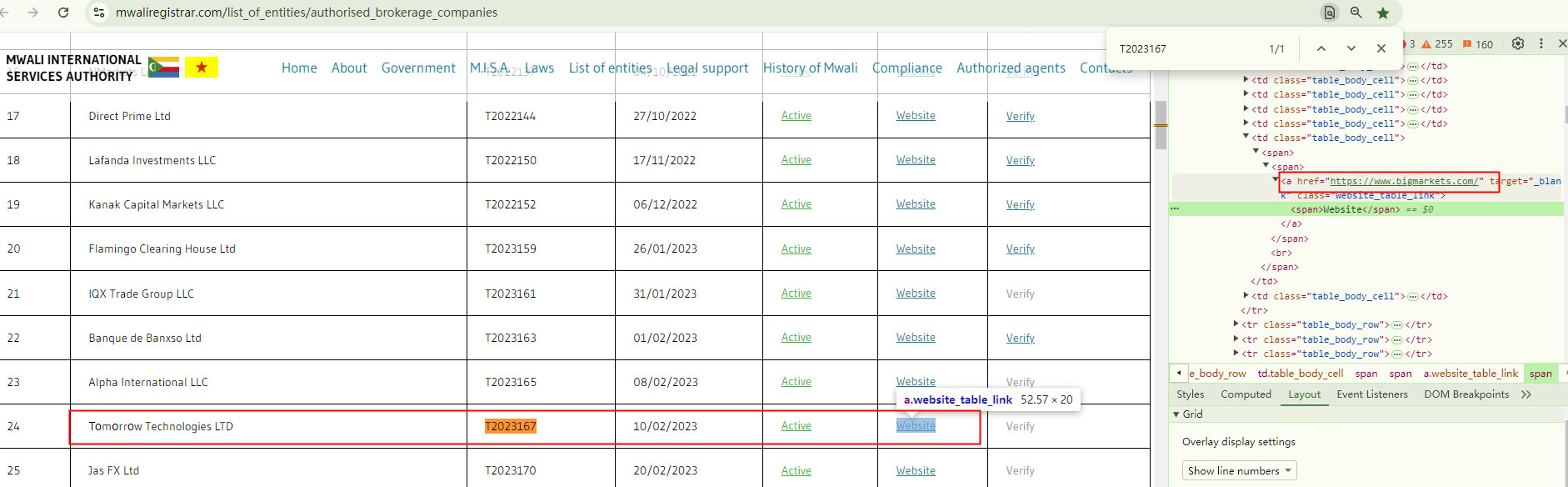Viewport: 1568px width, 487px height.
Task: Open the Government menu item
Action: point(418,68)
